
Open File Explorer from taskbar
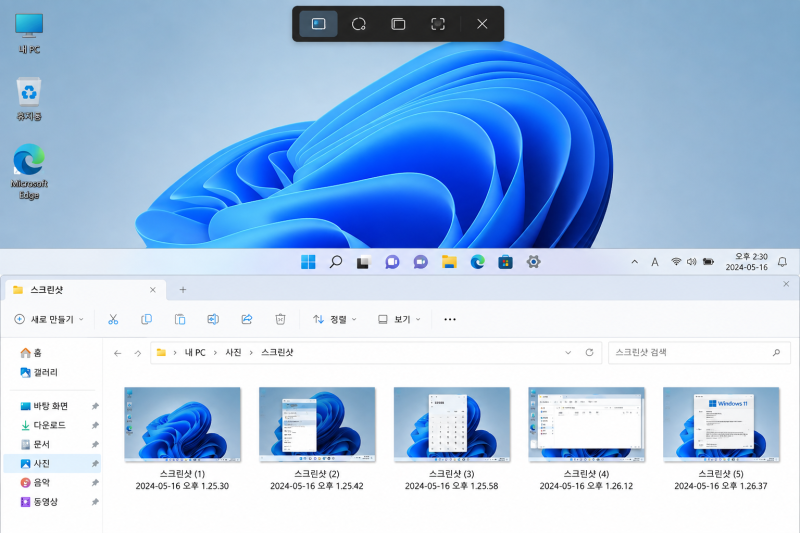click(x=449, y=262)
